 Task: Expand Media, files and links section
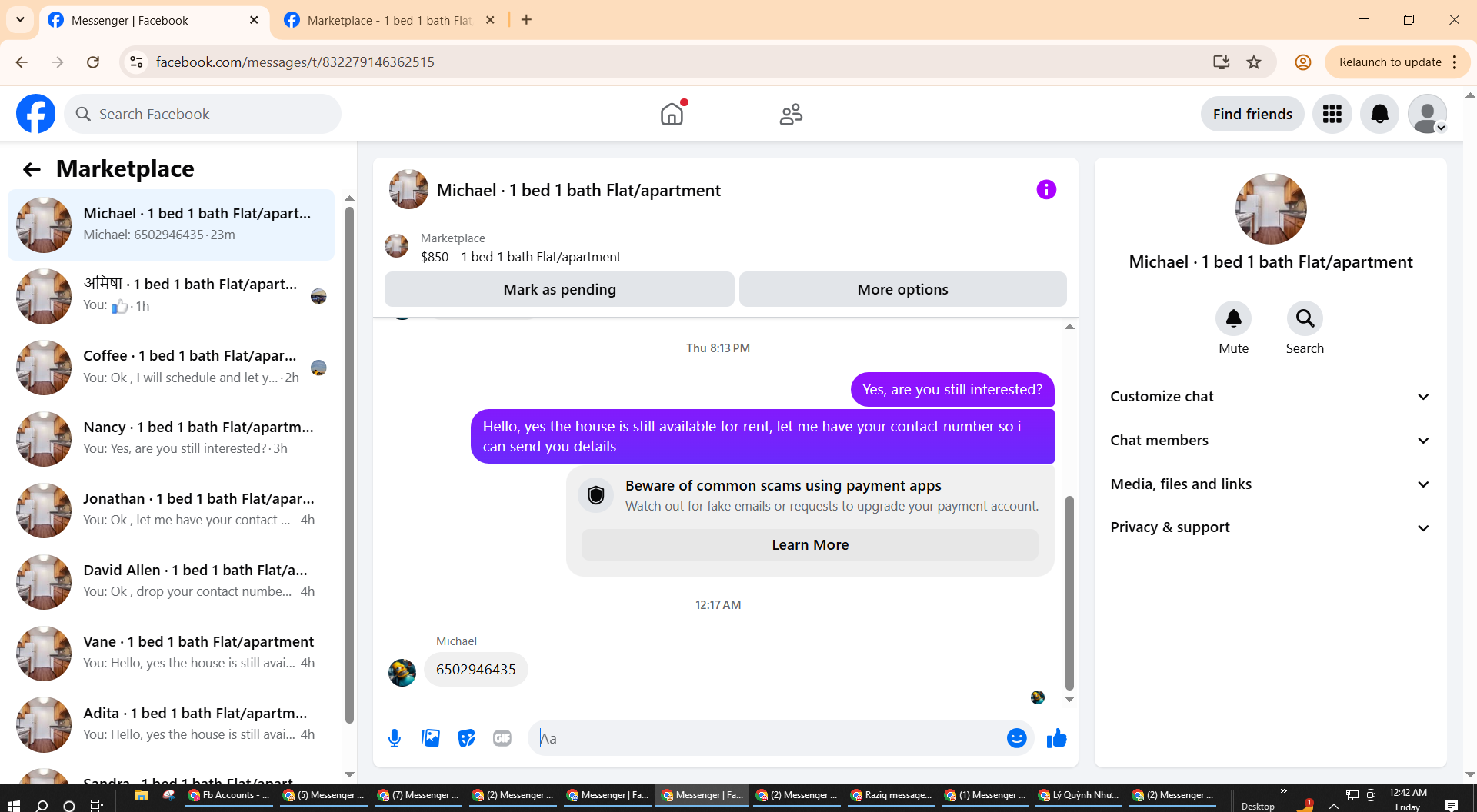tap(1270, 484)
